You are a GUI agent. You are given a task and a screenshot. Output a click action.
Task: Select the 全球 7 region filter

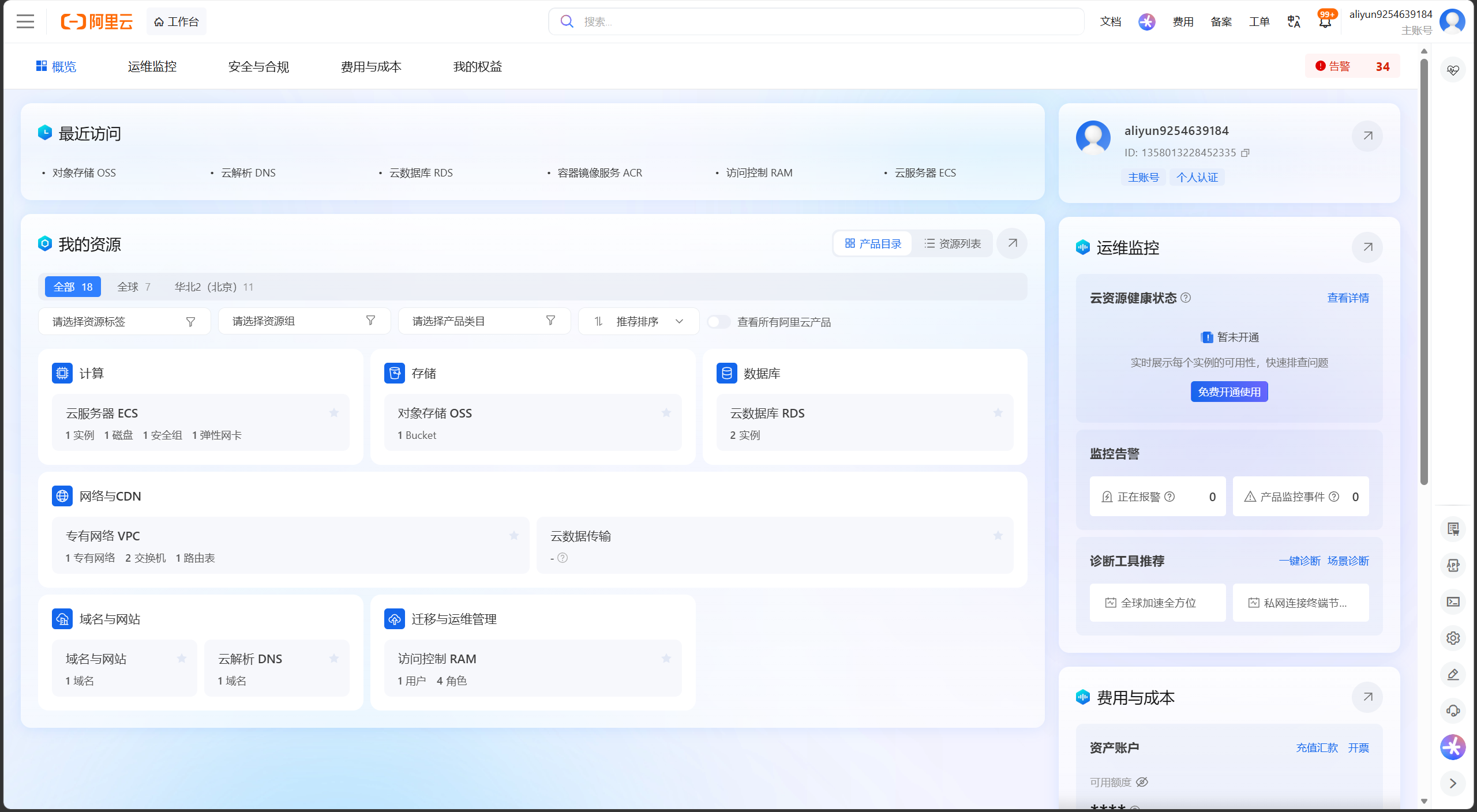coord(134,287)
